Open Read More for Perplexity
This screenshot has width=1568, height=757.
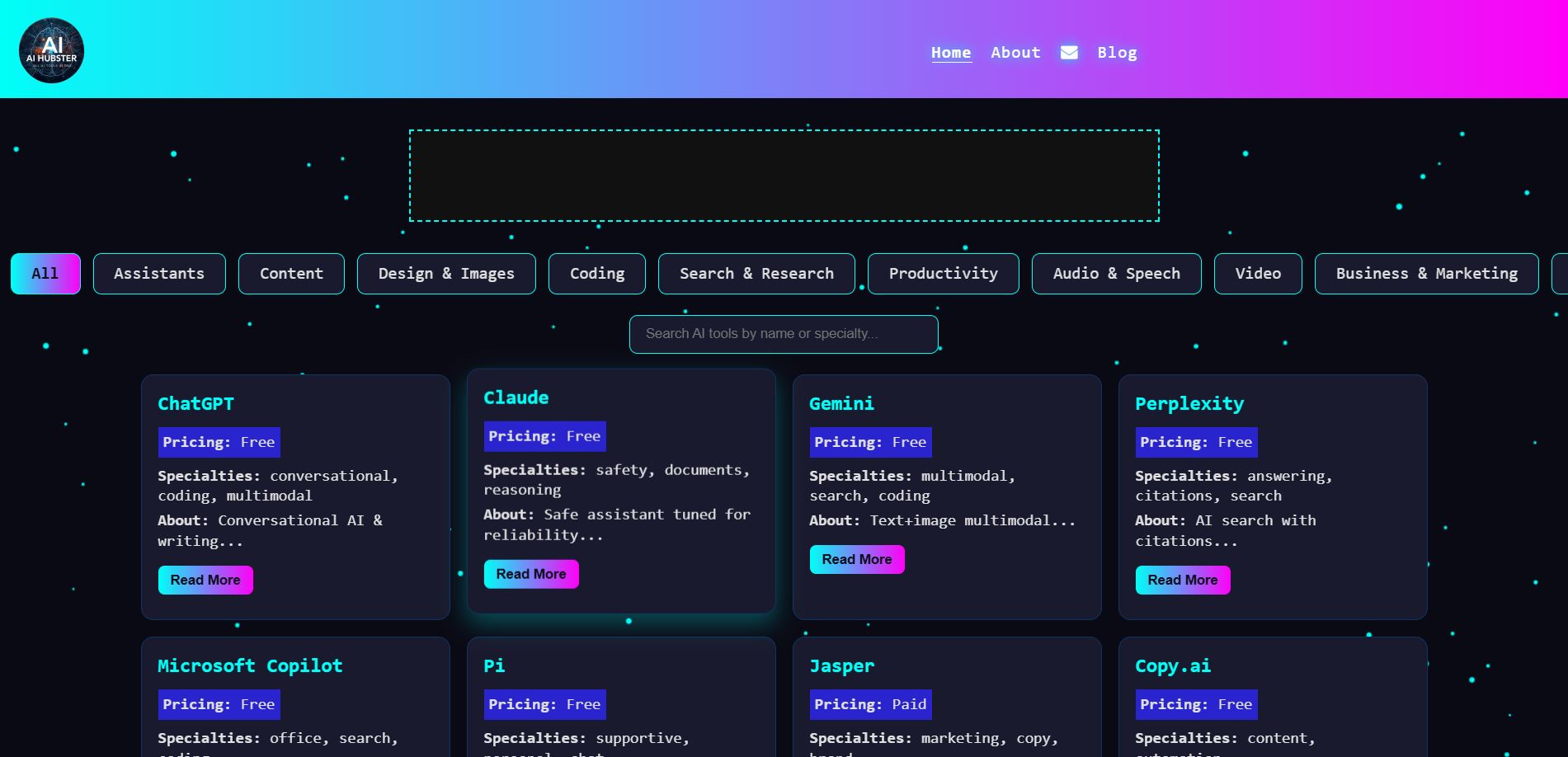1183,580
